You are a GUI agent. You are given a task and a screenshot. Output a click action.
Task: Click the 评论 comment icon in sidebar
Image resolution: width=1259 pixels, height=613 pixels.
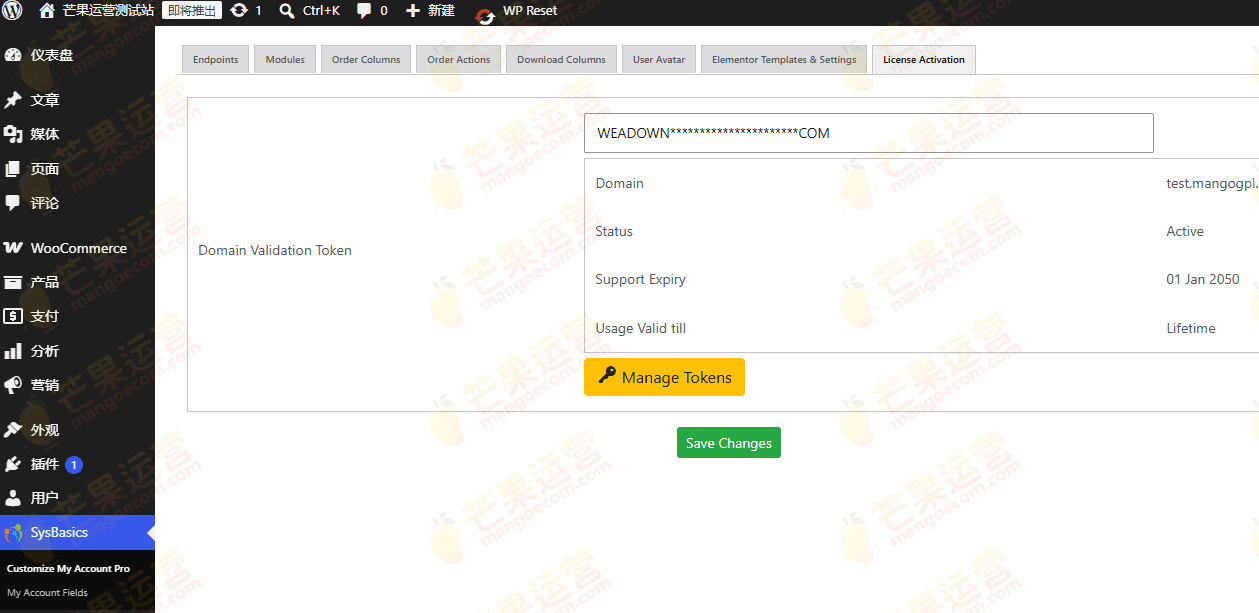[13, 203]
